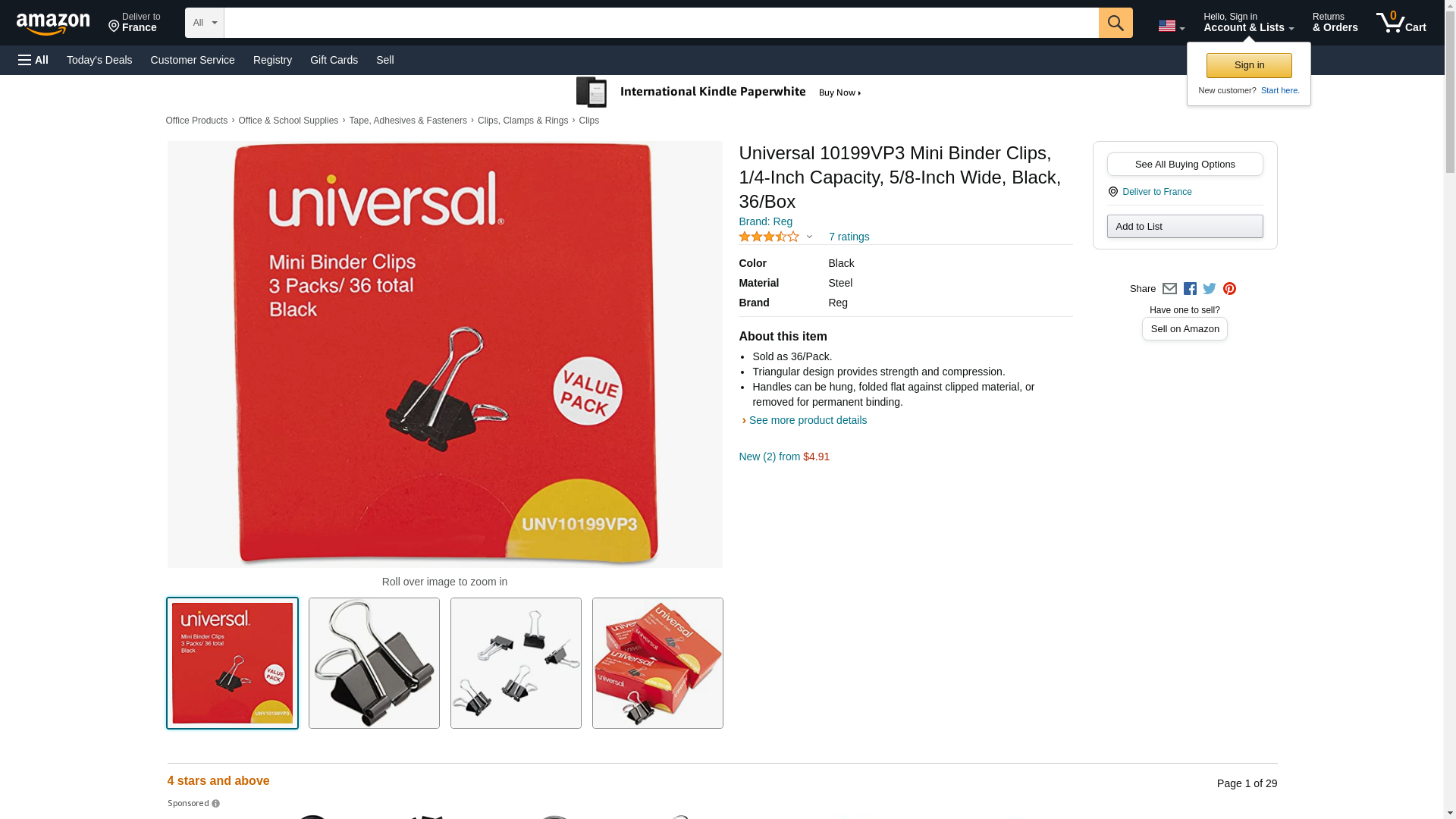
Task: Expand the search category All dropdown
Action: (204, 23)
